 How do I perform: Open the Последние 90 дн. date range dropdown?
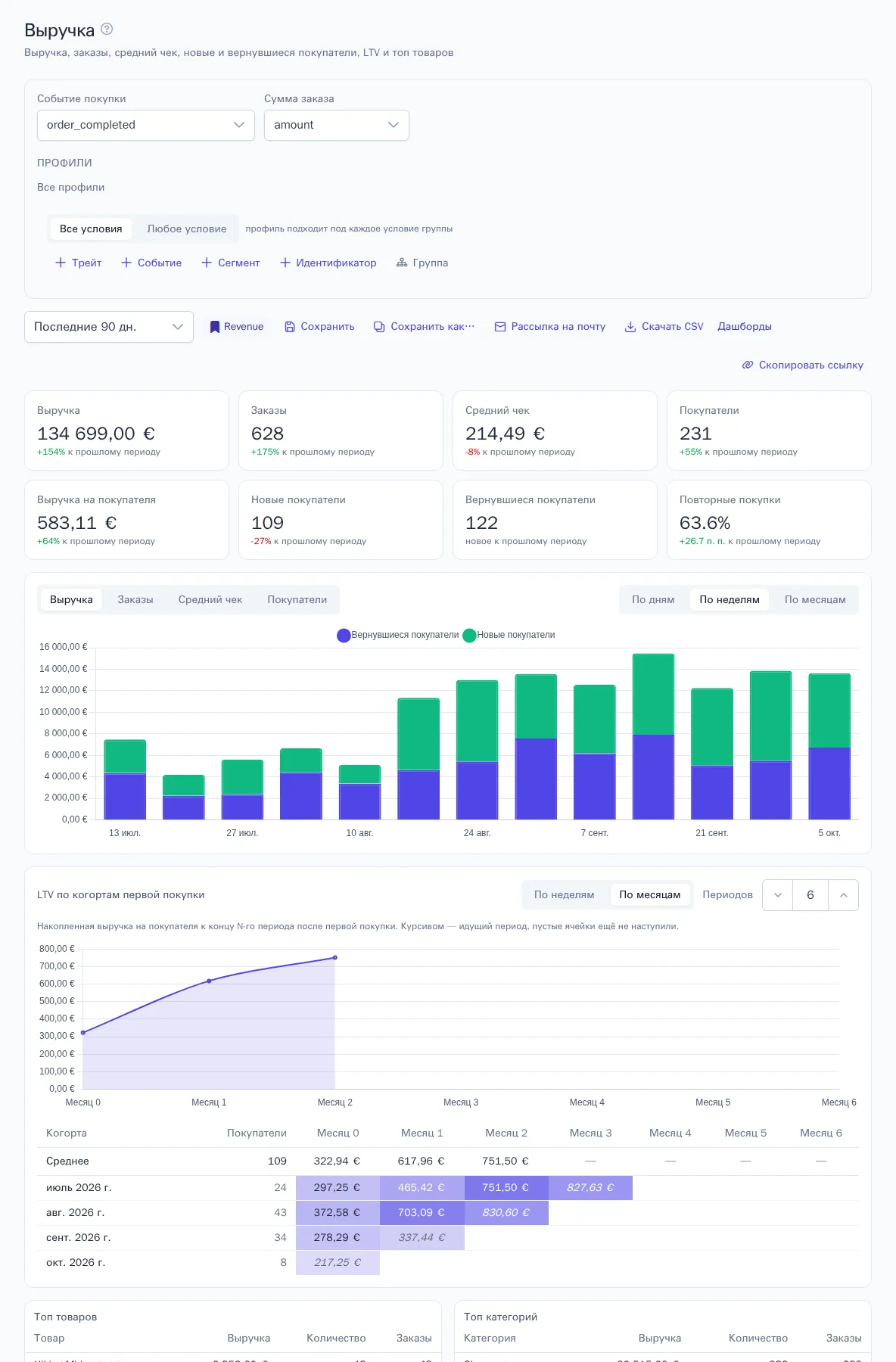[x=109, y=327]
